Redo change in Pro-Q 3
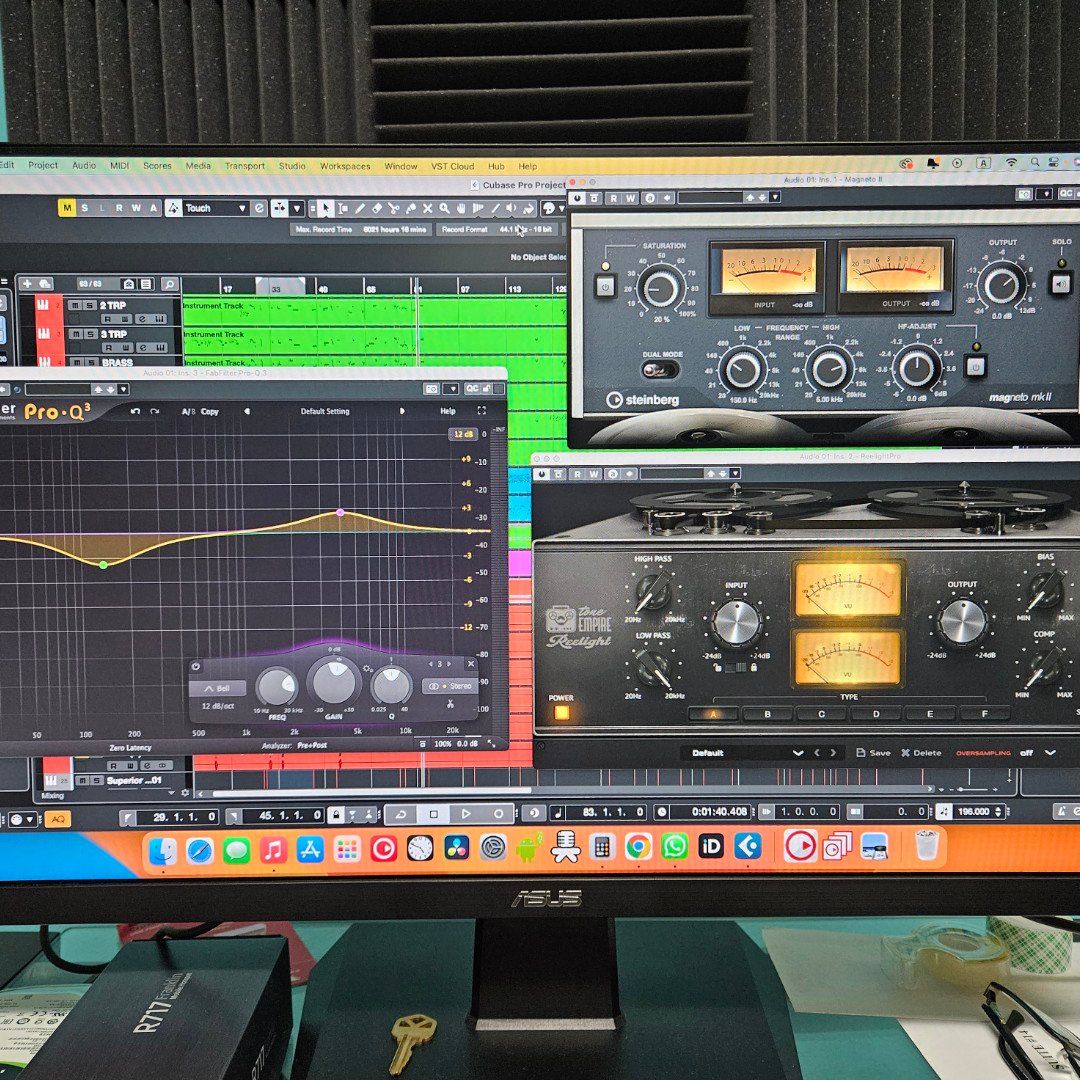Image resolution: width=1080 pixels, height=1080 pixels. click(x=155, y=411)
